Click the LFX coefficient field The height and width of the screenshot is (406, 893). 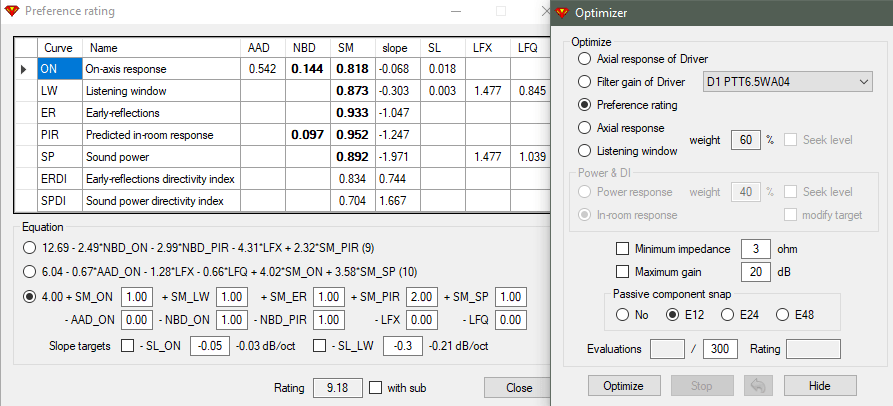[x=423, y=320]
